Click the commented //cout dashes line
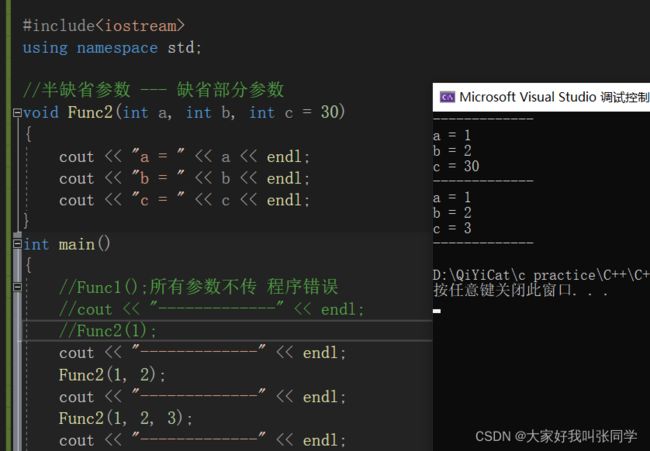The image size is (650, 451). coord(211,309)
